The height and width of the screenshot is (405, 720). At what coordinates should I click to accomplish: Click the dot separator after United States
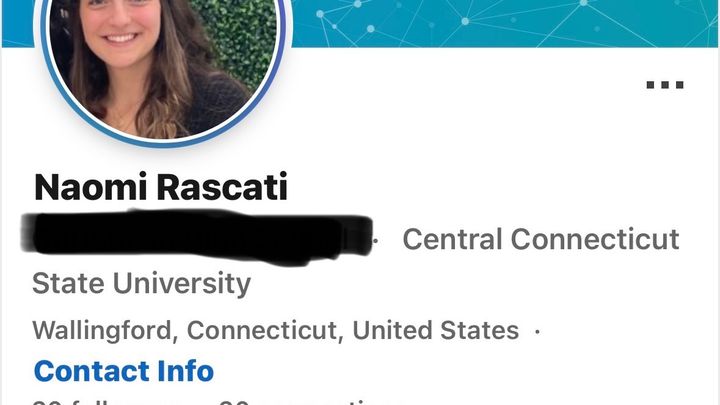(537, 331)
